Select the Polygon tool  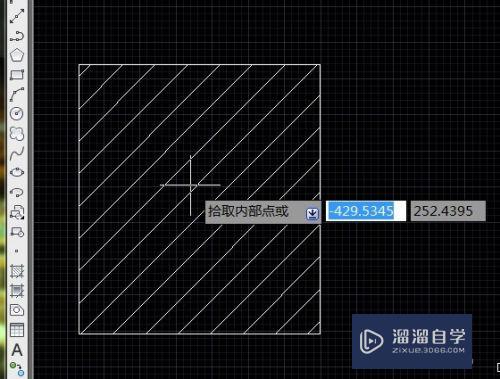17,55
